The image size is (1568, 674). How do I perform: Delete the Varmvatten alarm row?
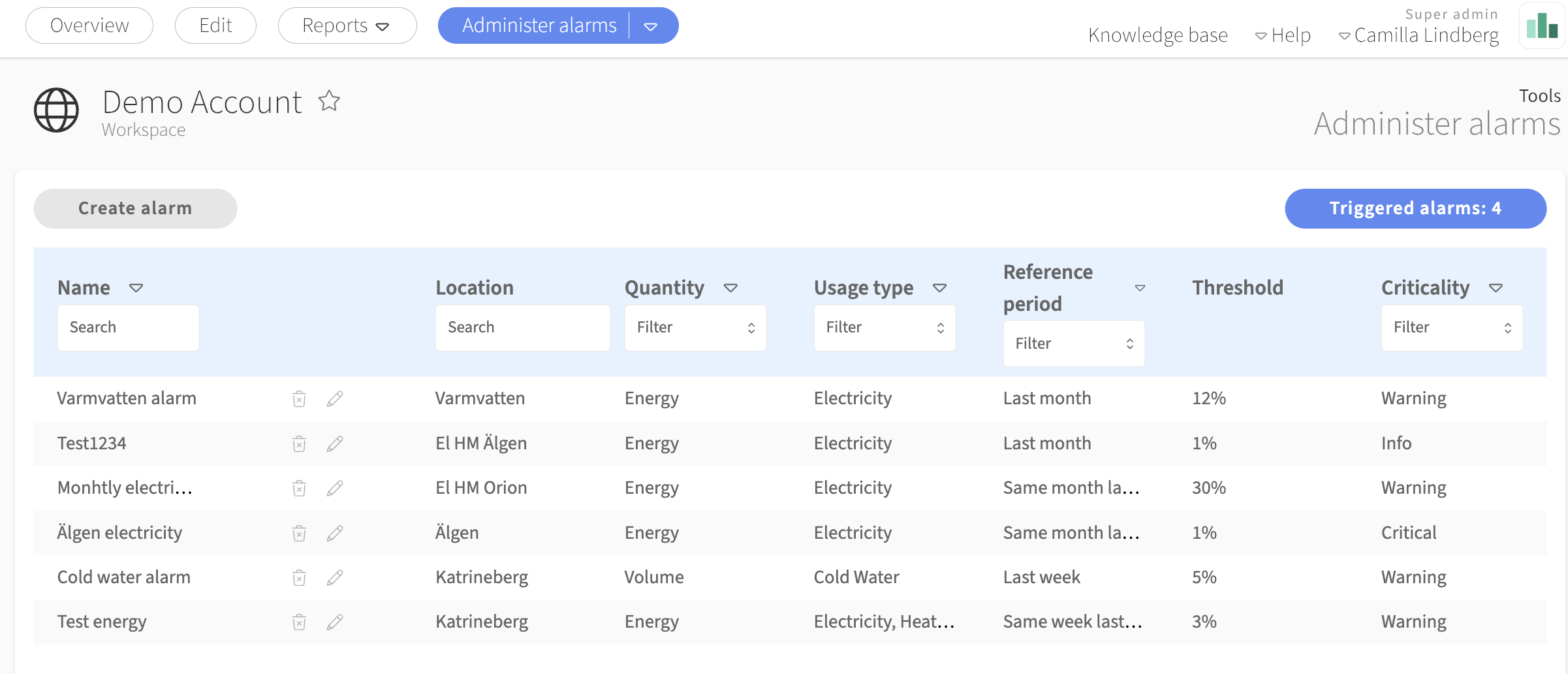click(x=299, y=398)
